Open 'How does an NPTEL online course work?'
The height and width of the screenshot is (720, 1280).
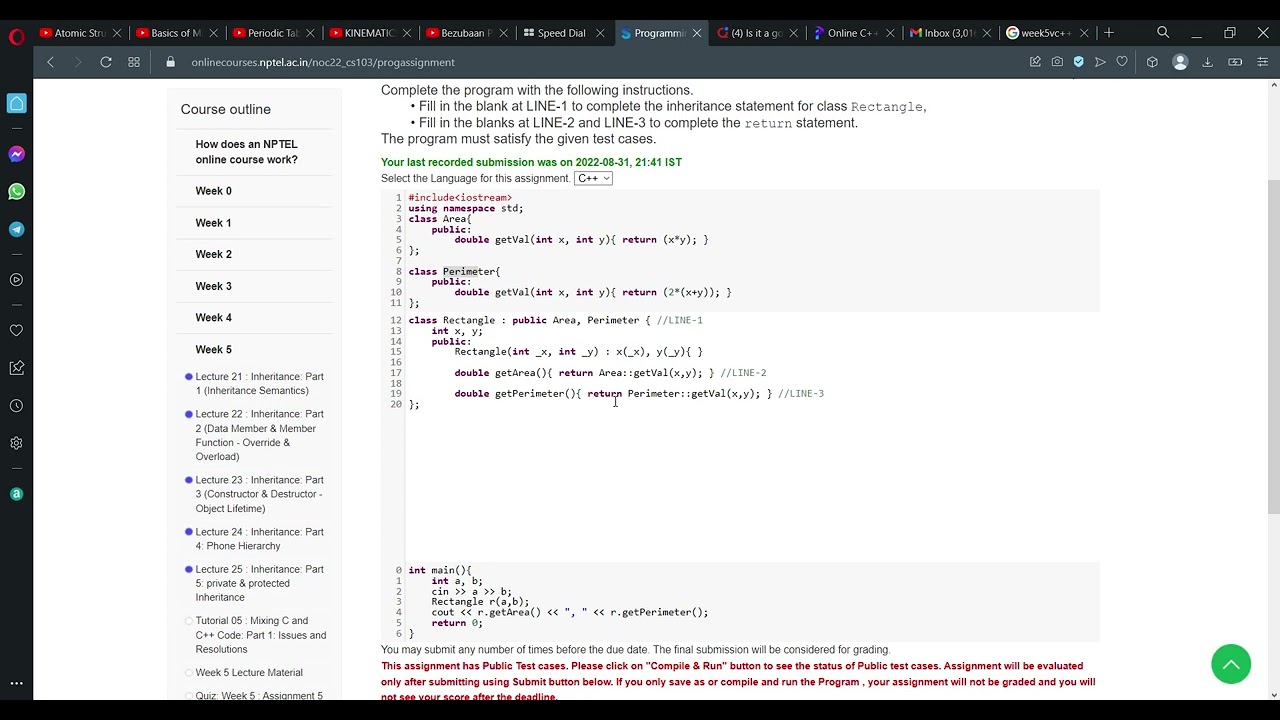246,152
